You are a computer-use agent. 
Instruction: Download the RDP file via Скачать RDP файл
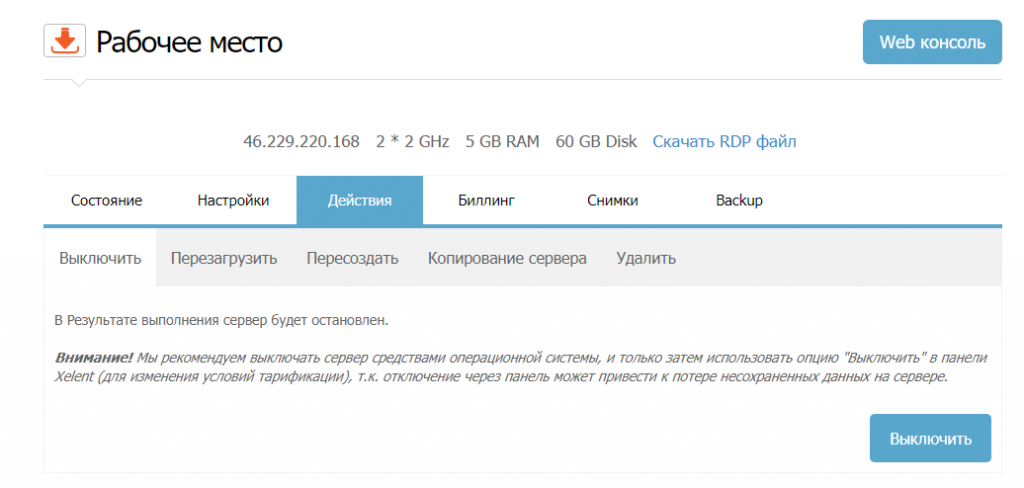(x=724, y=141)
